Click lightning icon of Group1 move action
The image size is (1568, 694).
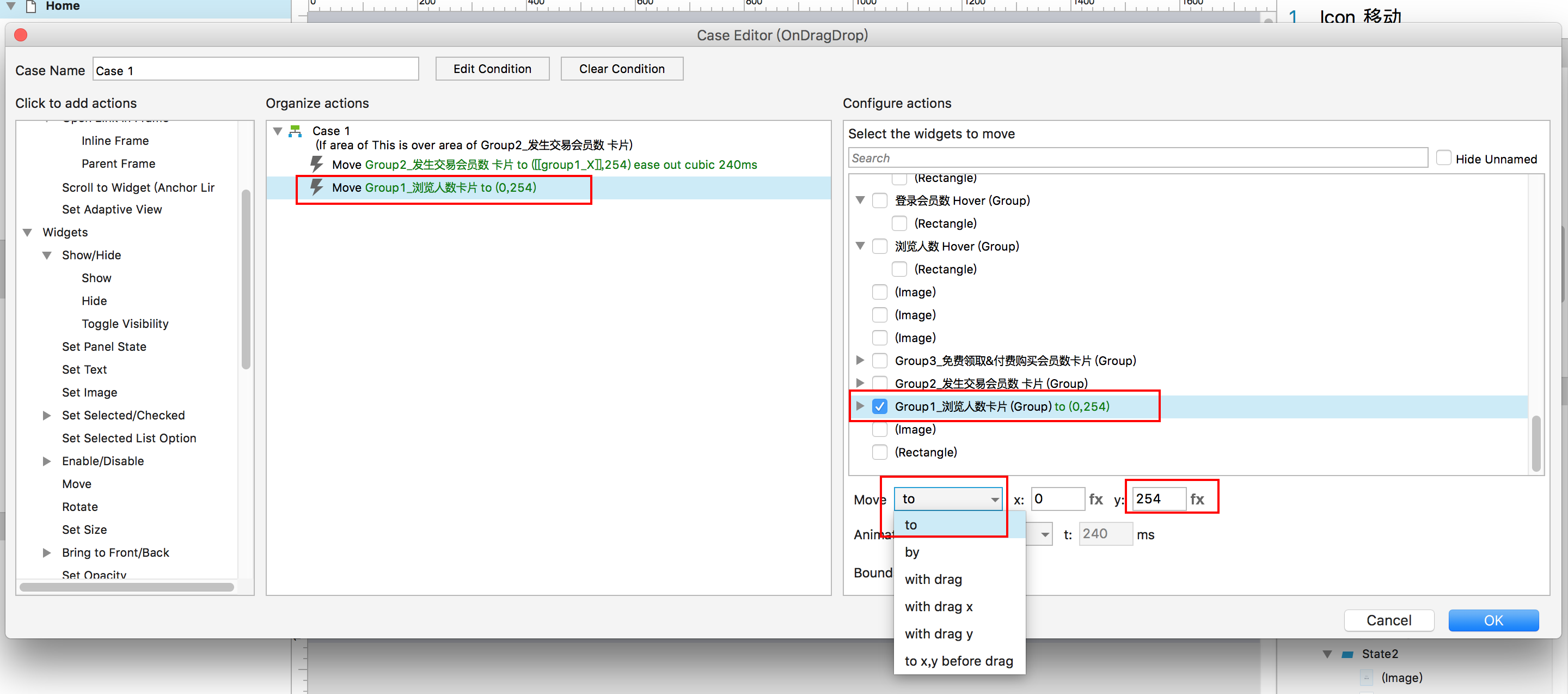click(x=316, y=187)
